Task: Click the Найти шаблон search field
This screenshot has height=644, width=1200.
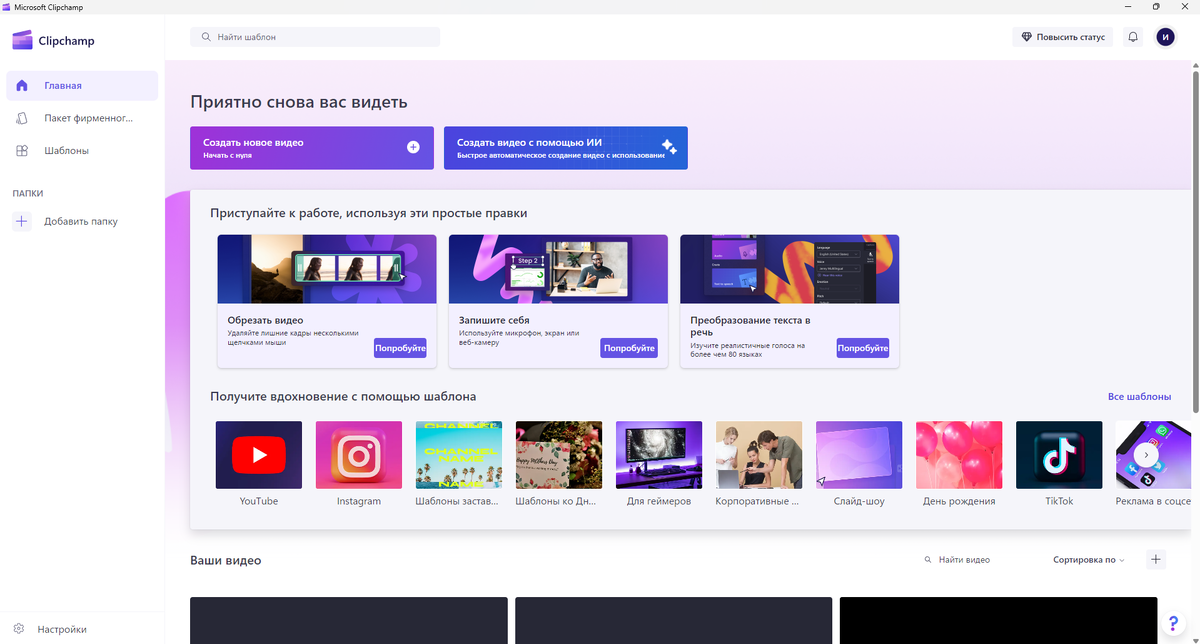Action: tap(315, 37)
